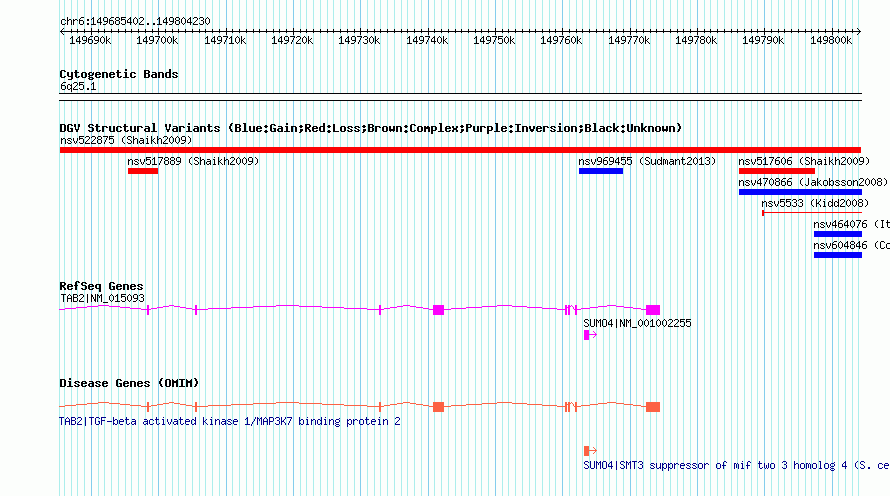The width and height of the screenshot is (890, 496).
Task: Click the RefSeq Genes track title
Action: (x=101, y=286)
